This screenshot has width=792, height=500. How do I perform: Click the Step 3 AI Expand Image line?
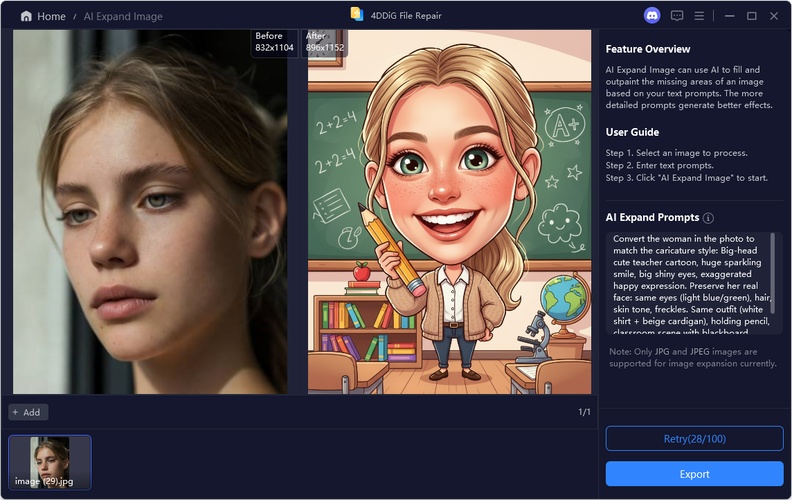pos(686,178)
